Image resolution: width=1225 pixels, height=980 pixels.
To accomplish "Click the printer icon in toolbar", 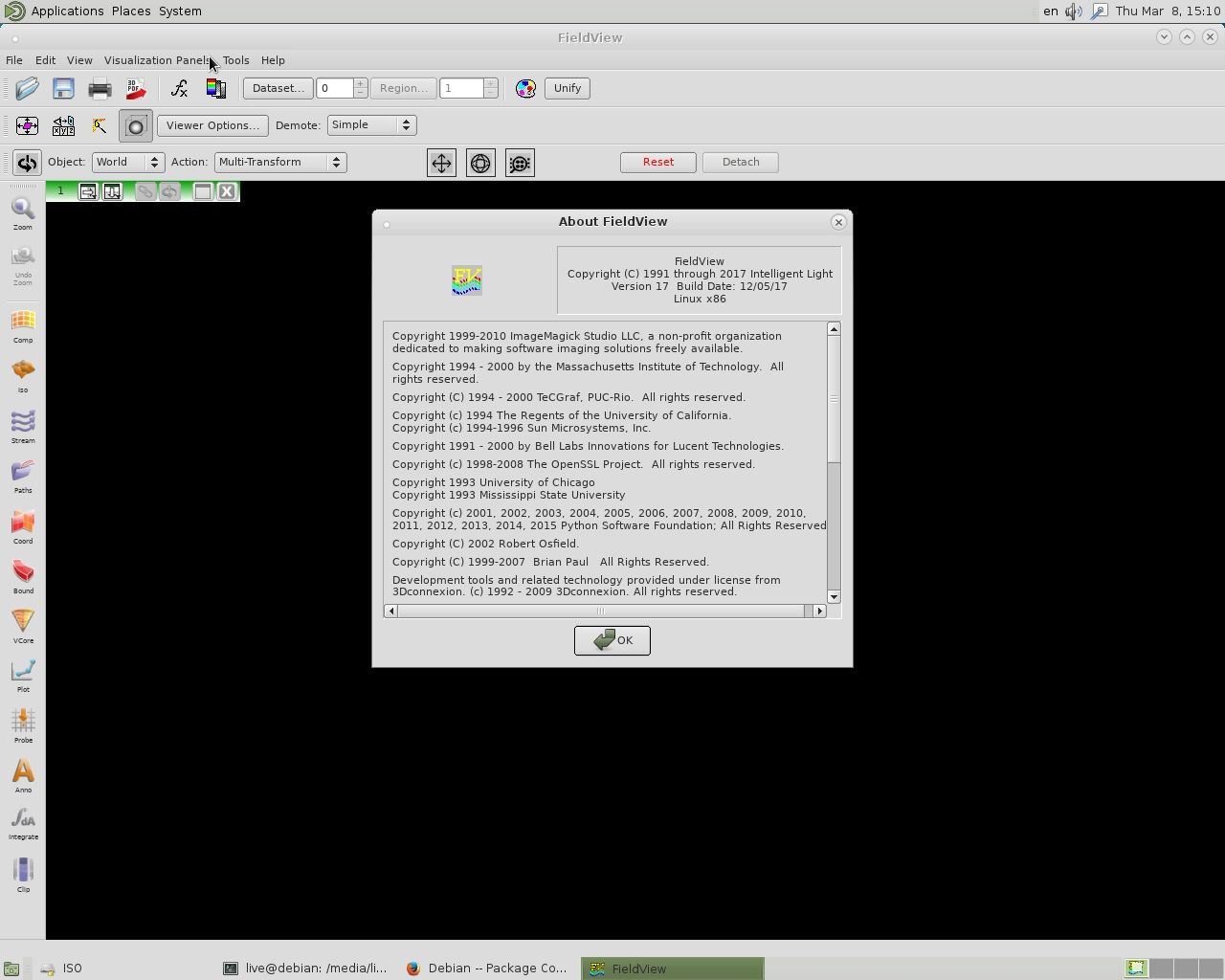I will click(100, 88).
